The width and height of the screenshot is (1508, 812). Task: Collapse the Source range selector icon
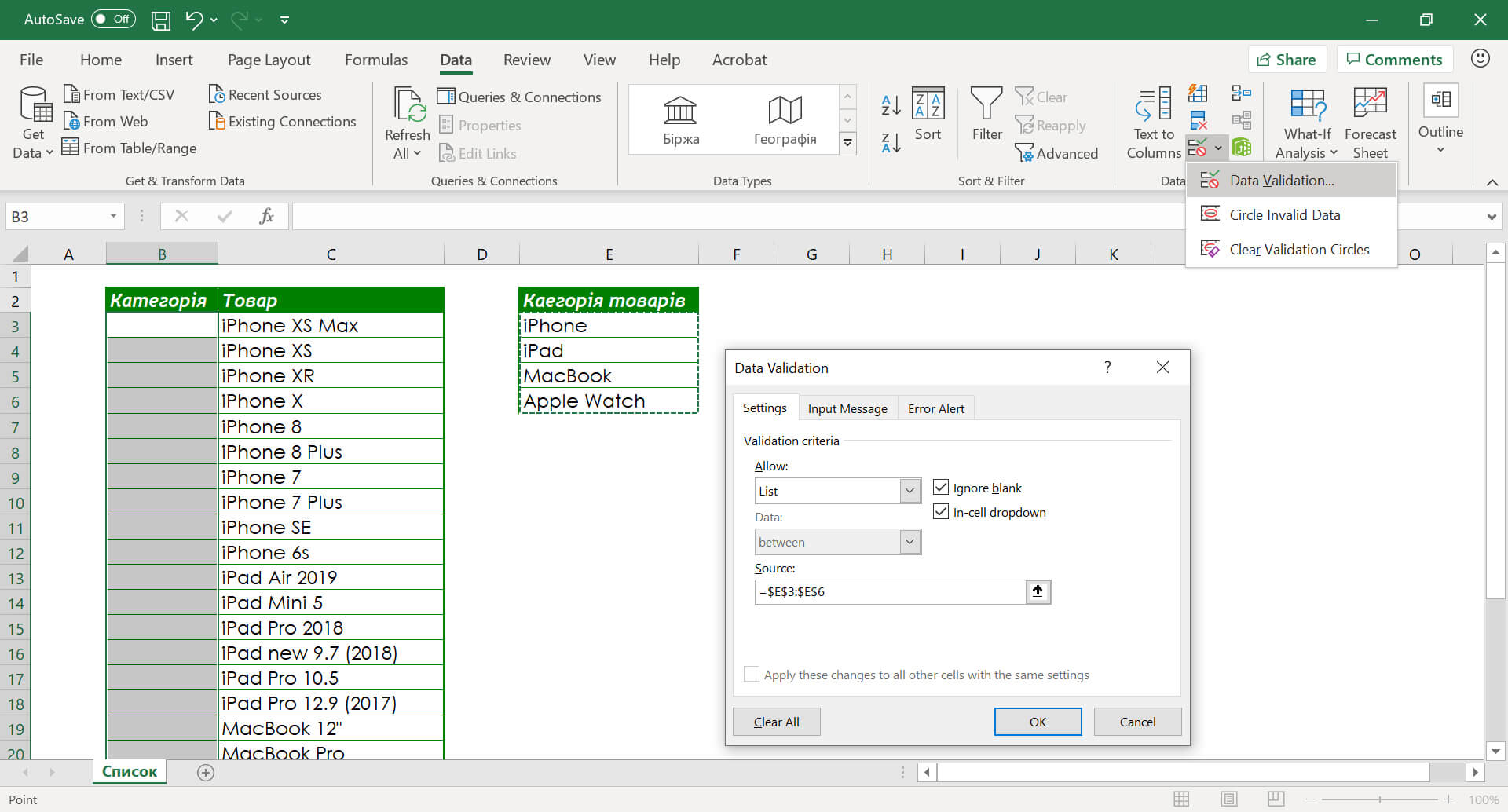[x=1038, y=591]
